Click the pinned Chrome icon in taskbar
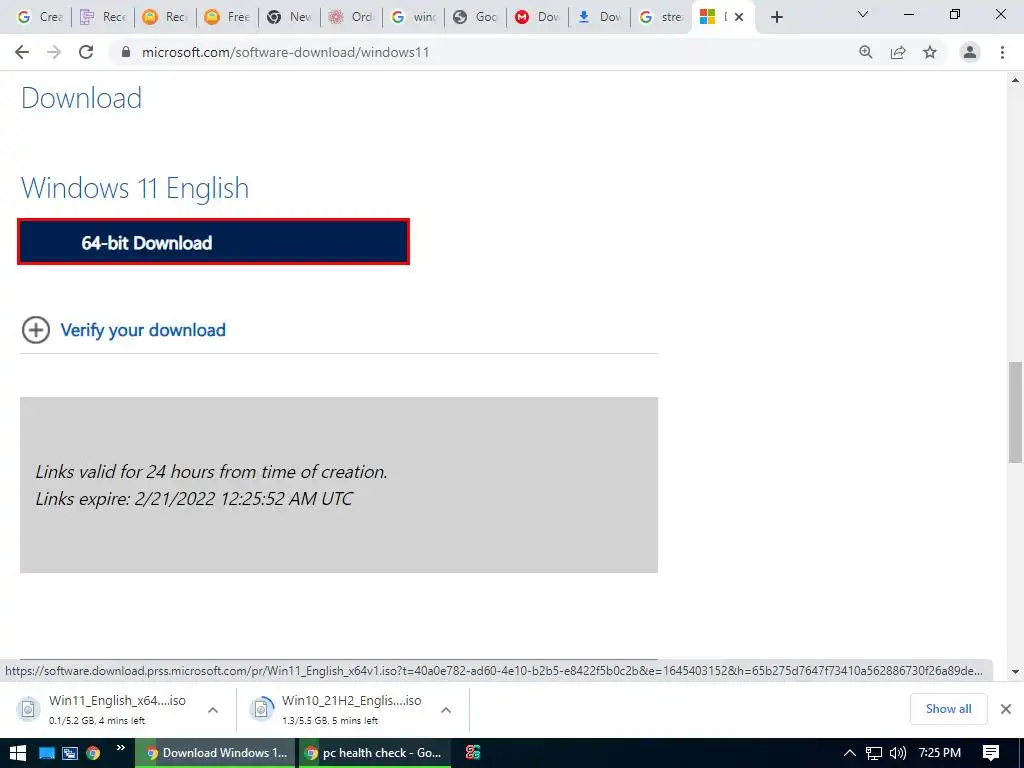Image resolution: width=1024 pixels, height=768 pixels. point(93,753)
